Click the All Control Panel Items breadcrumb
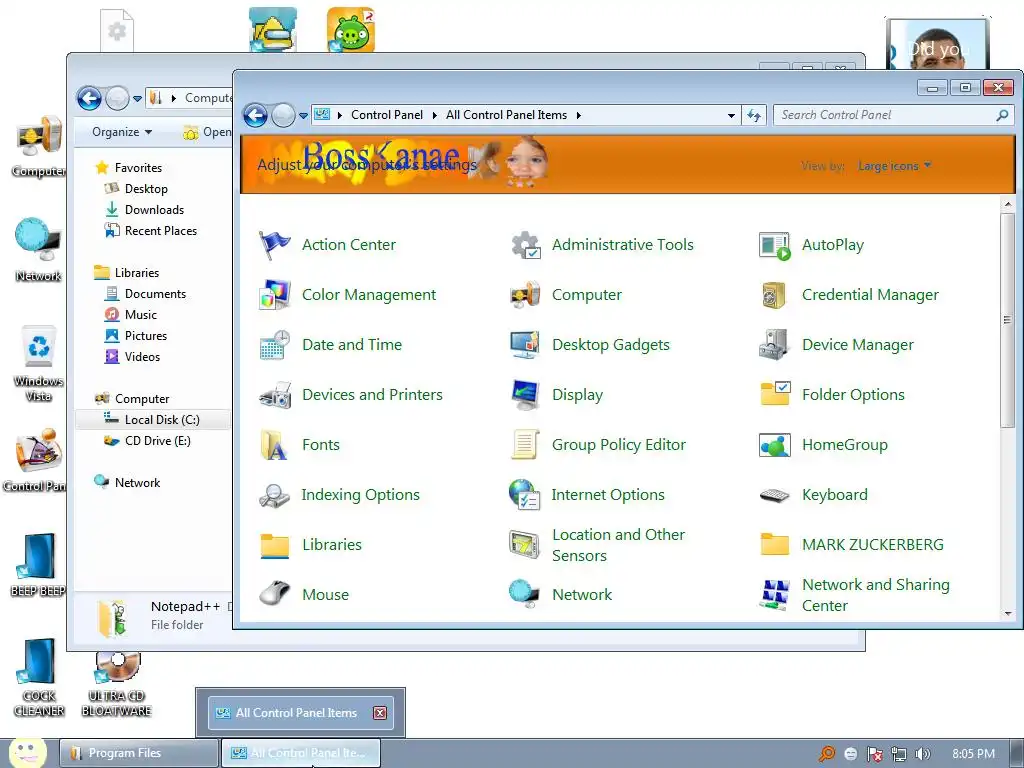The width and height of the screenshot is (1024, 768). [x=506, y=115]
